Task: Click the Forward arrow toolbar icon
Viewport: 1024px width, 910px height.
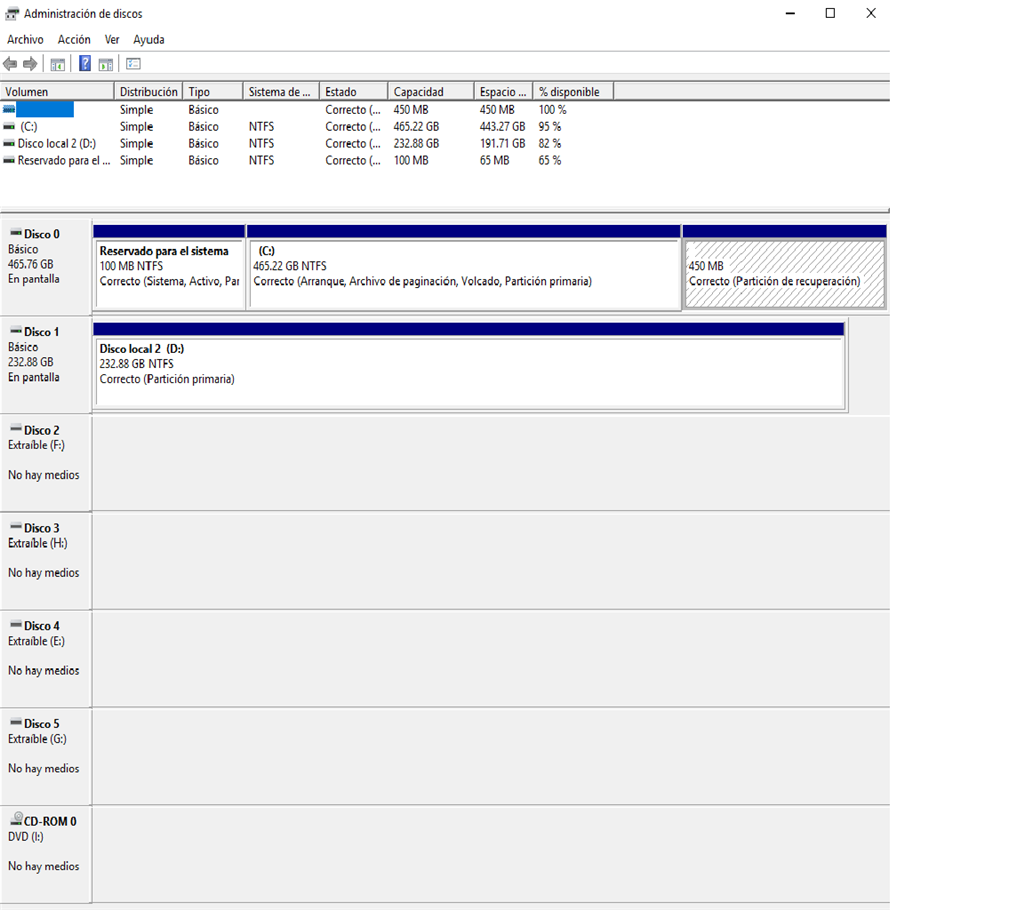Action: click(30, 64)
